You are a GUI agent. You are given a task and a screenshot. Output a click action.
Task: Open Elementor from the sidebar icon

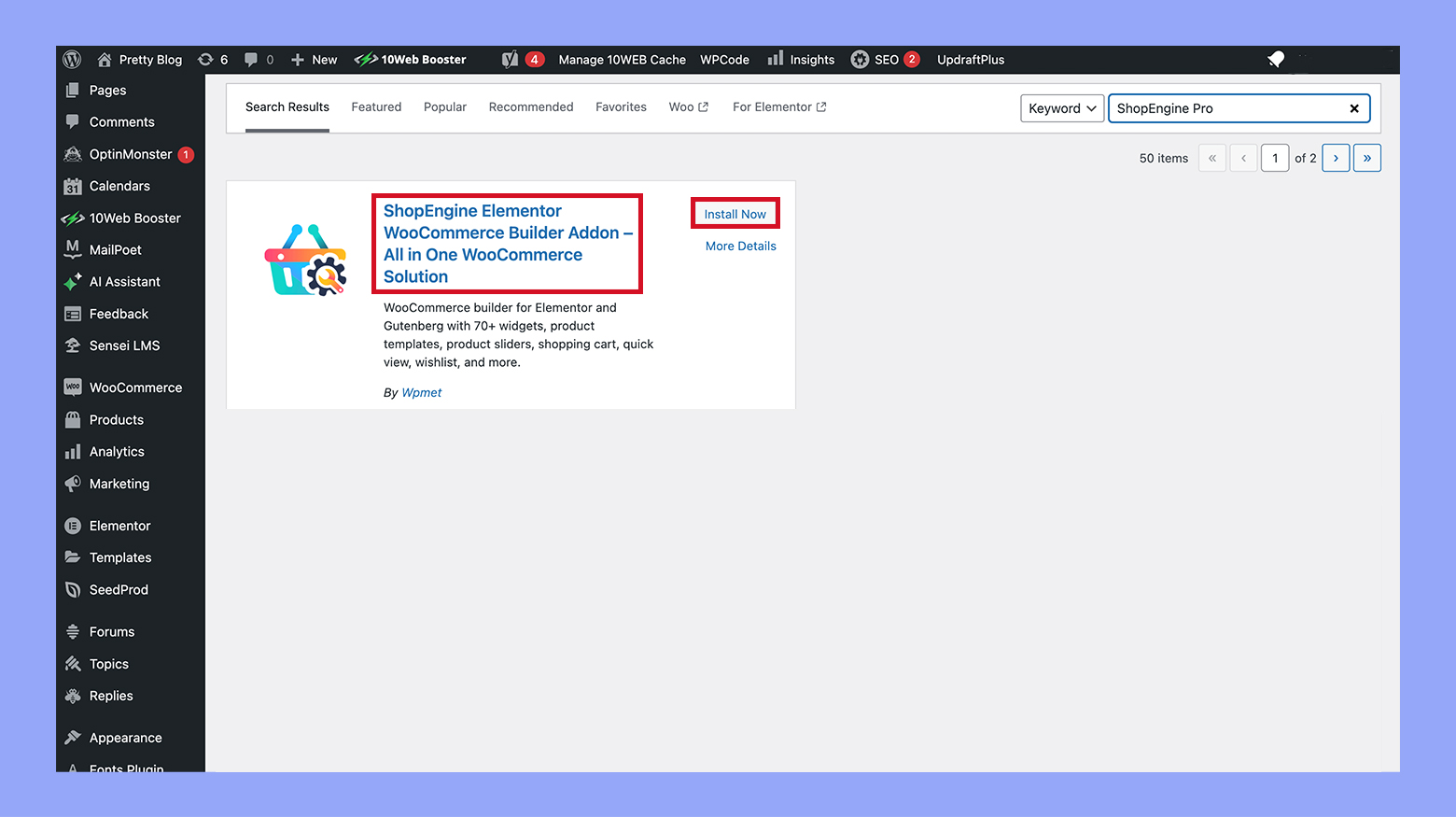coord(72,525)
